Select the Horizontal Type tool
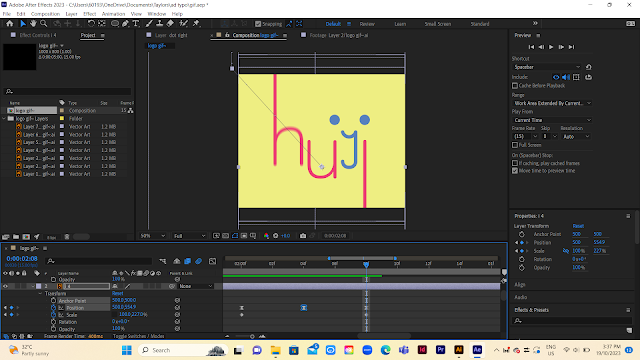The width and height of the screenshot is (640, 360). (x=136, y=24)
